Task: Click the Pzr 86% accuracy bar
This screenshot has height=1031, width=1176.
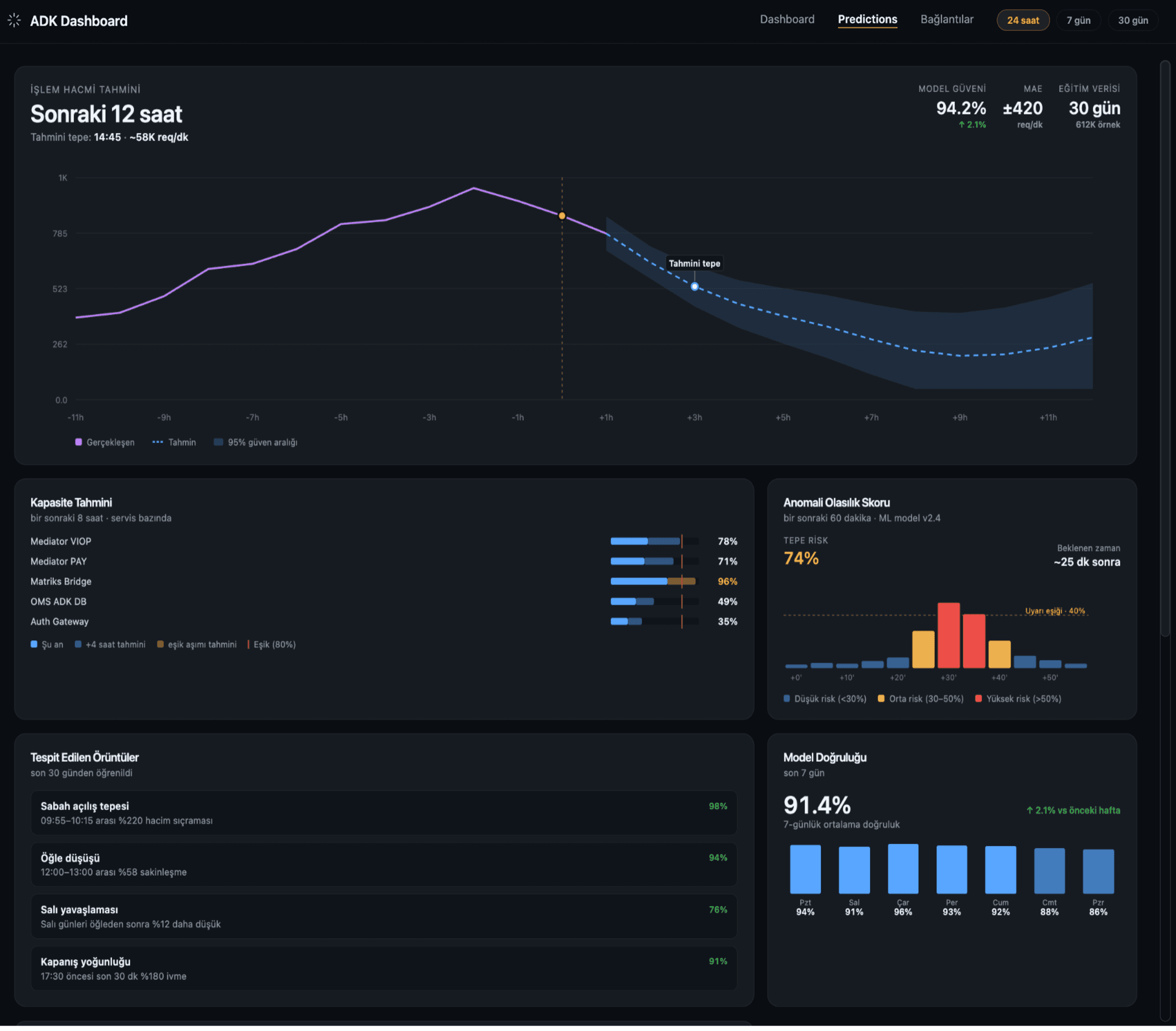Action: 1098,871
